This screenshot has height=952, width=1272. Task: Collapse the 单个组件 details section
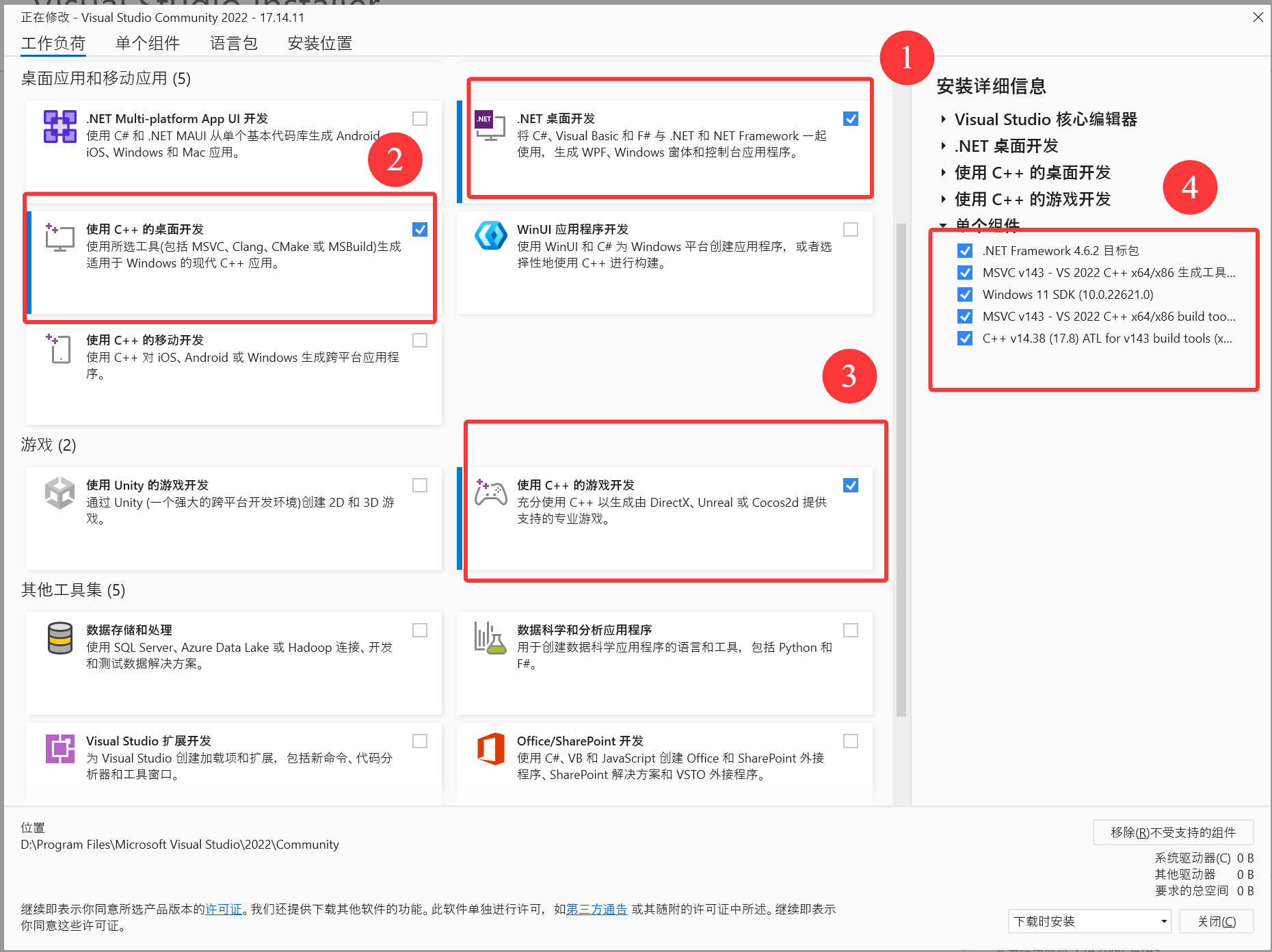point(944,225)
